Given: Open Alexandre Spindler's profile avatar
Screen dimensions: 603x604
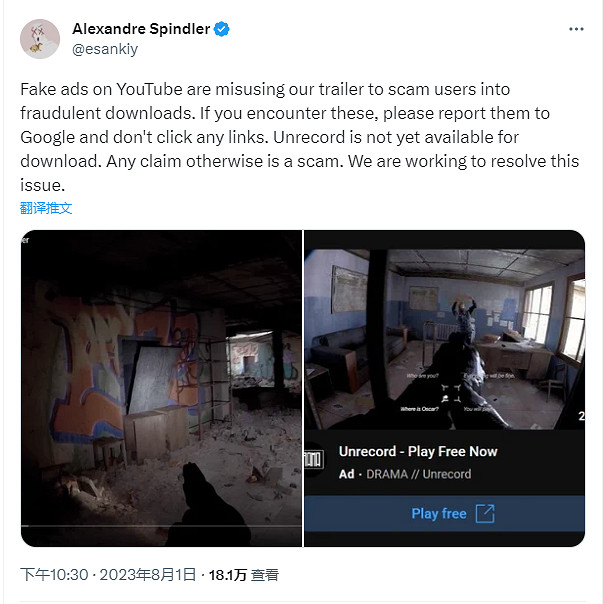Looking at the screenshot, I should 40,39.
